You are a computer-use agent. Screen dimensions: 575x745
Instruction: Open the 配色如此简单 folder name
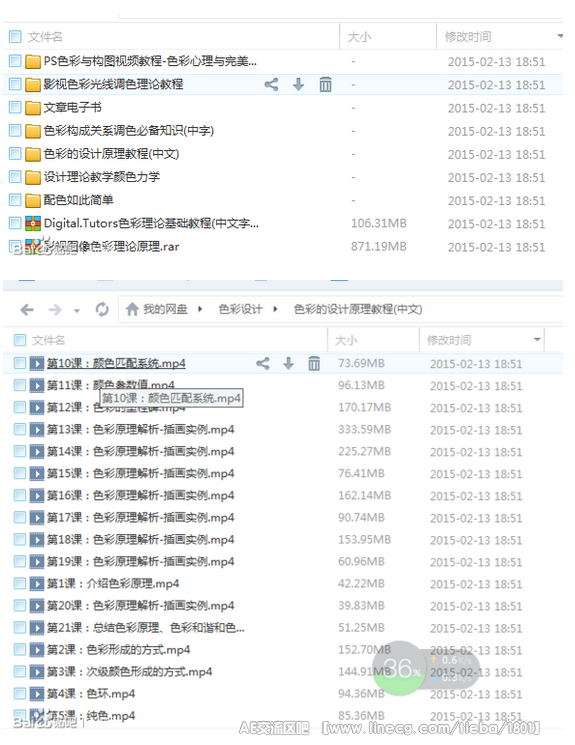(x=78, y=200)
